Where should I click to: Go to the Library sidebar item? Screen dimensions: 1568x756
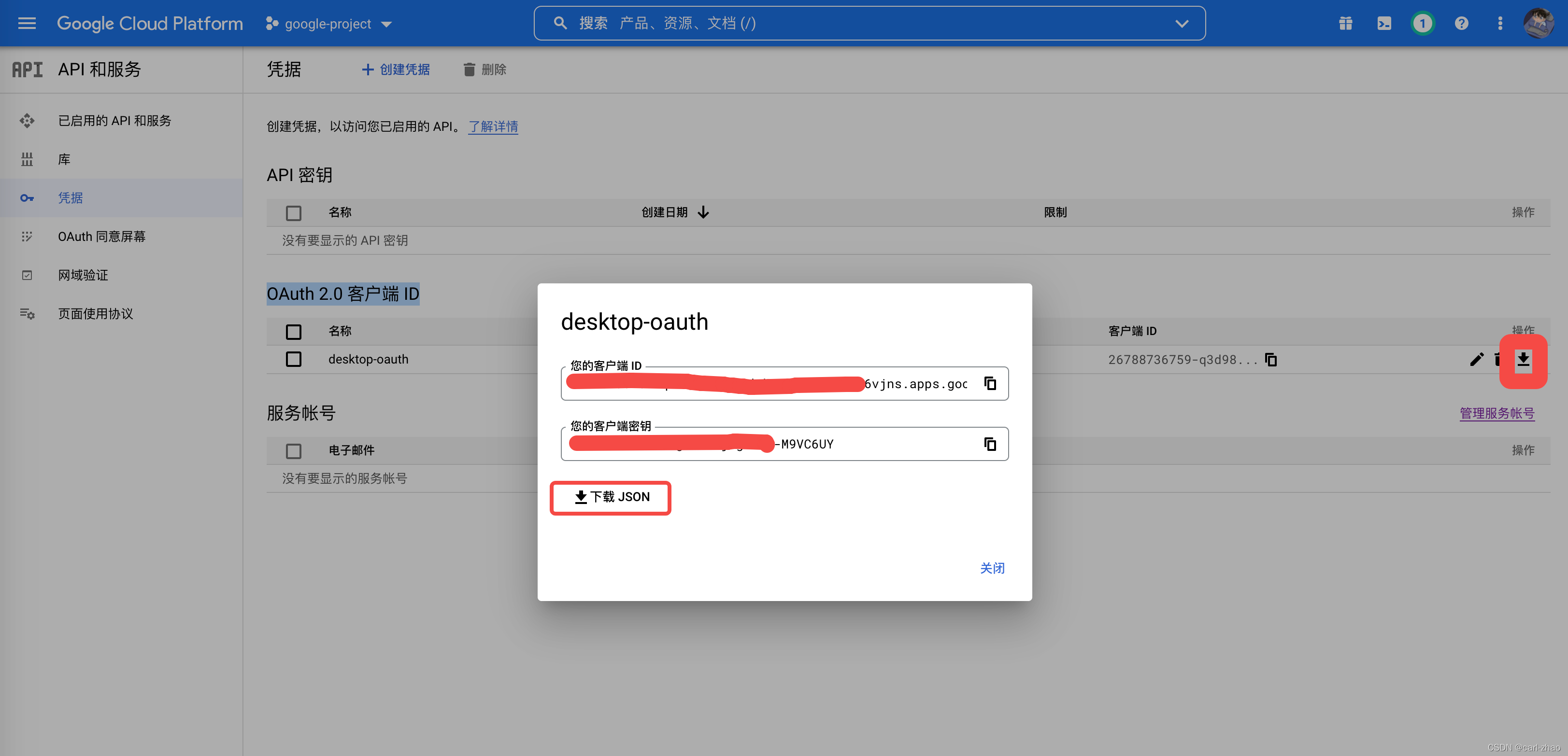tap(64, 159)
